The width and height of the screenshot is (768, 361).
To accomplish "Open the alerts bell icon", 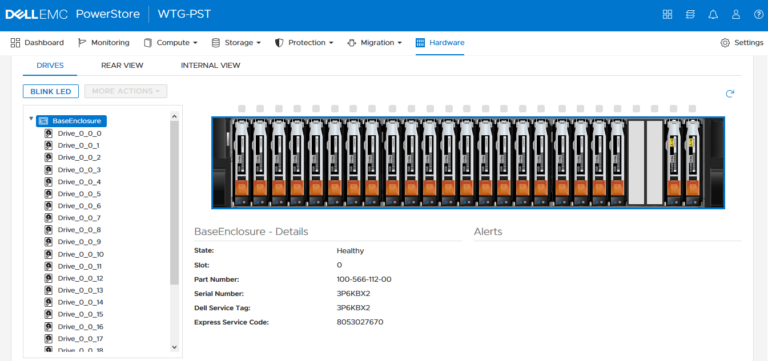I will pos(713,14).
